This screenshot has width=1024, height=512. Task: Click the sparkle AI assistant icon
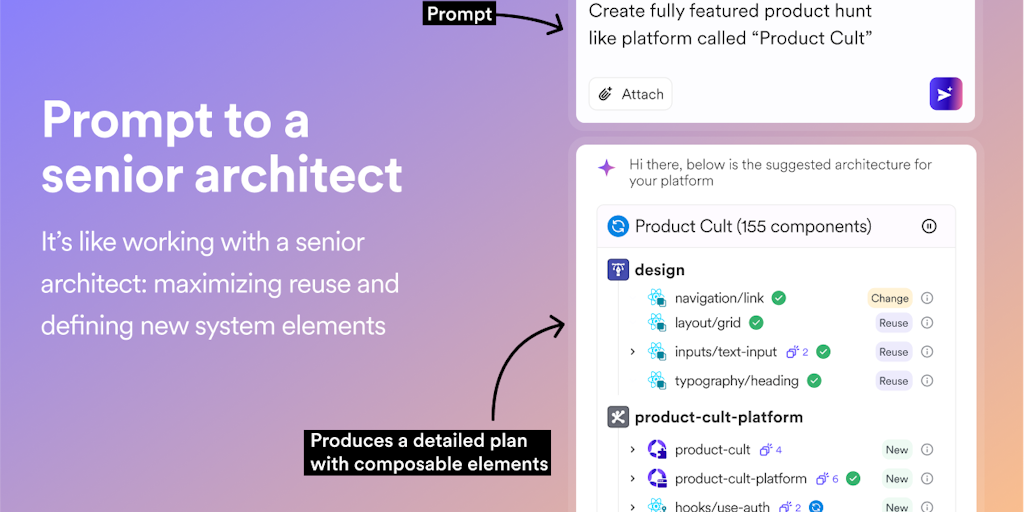point(606,168)
